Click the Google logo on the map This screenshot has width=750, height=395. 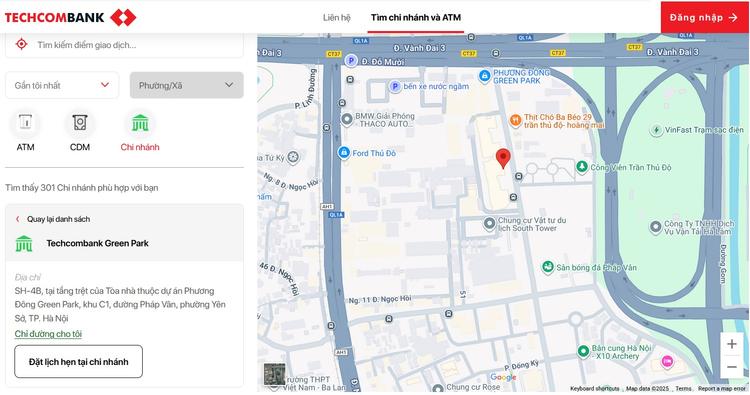(503, 377)
